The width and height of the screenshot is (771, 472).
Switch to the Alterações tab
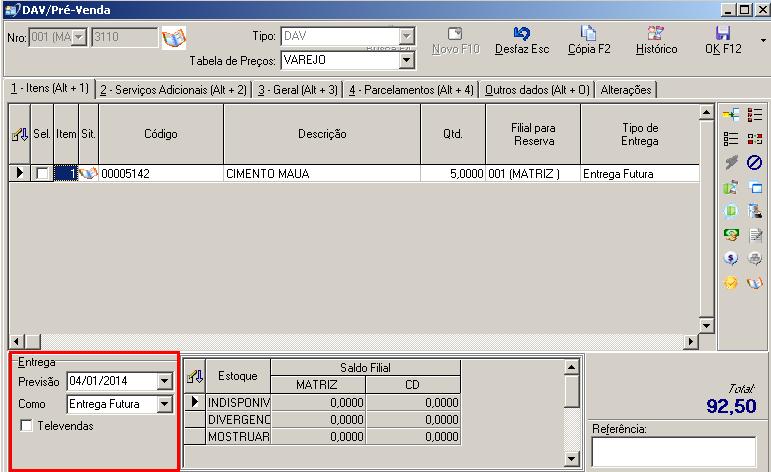point(626,90)
